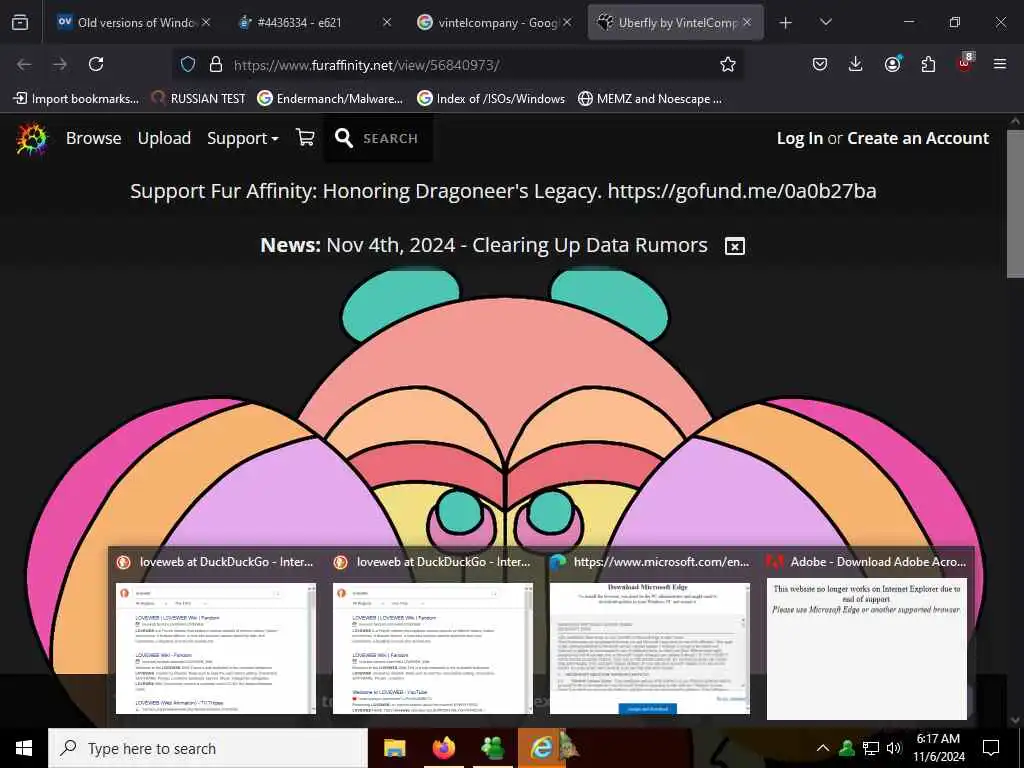This screenshot has width=1024, height=768.
Task: Open the Downloads panel
Action: [x=856, y=64]
